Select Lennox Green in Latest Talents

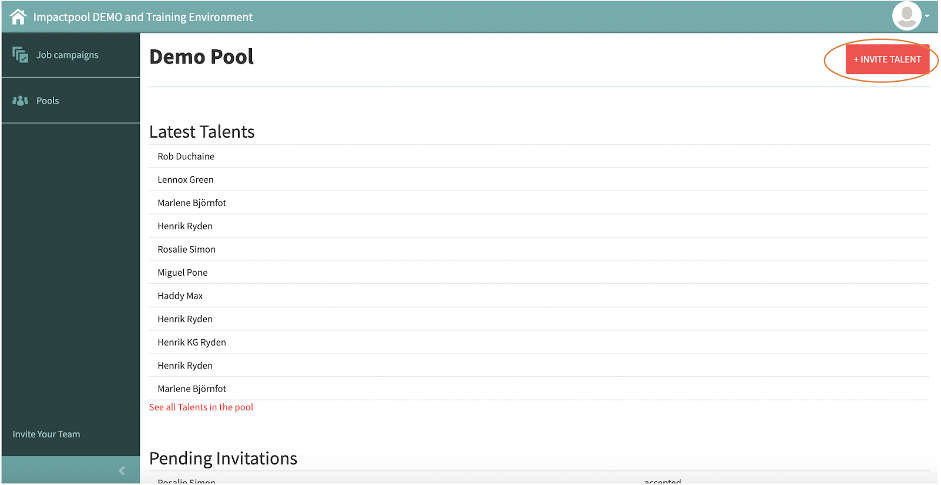click(185, 179)
